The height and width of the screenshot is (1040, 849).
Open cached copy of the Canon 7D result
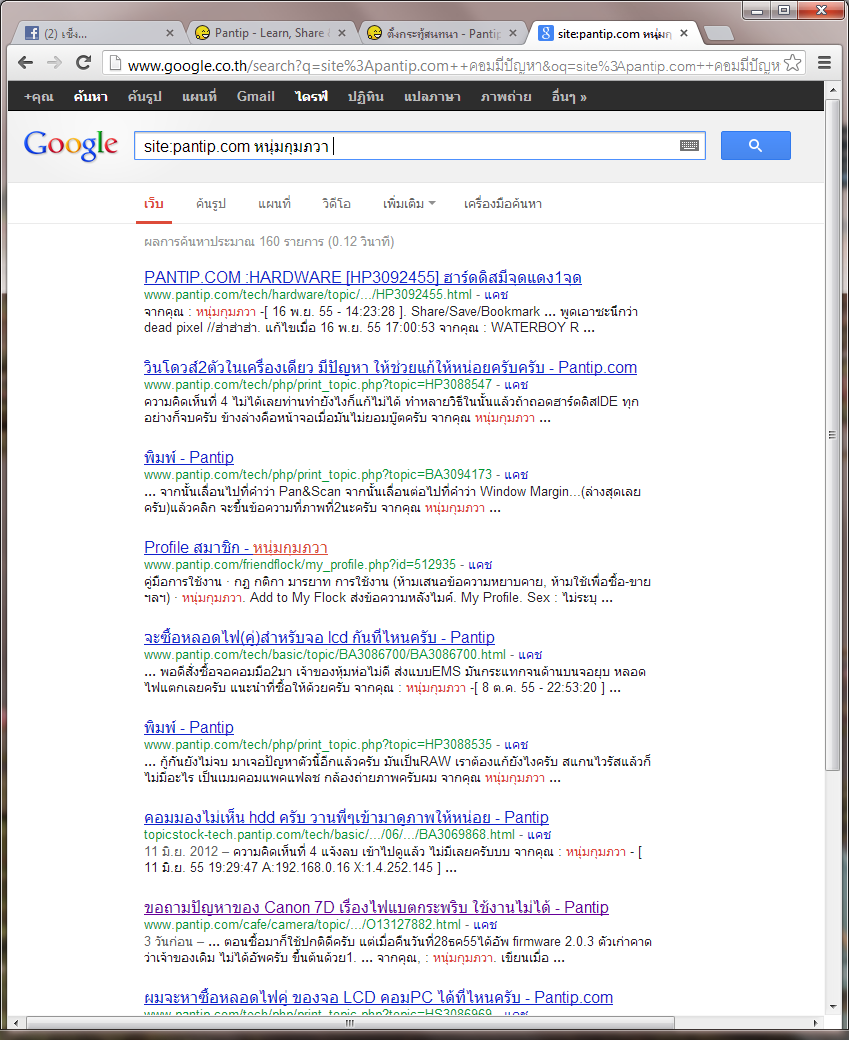point(485,925)
